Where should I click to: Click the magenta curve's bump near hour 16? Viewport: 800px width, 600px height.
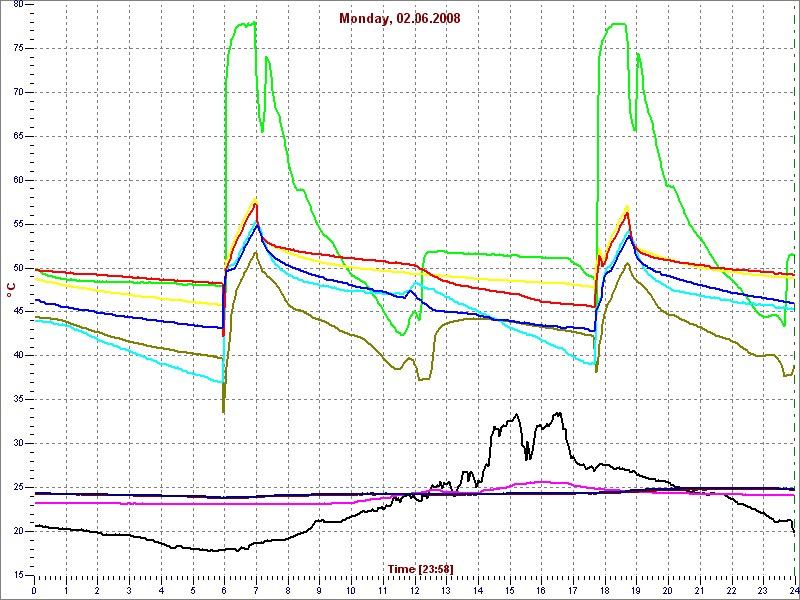[x=542, y=482]
